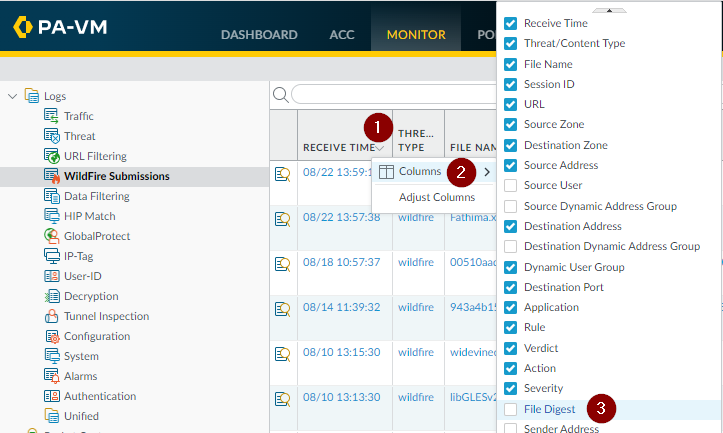Collapse the Logs tree node
This screenshot has height=433, width=723.
click(13, 96)
